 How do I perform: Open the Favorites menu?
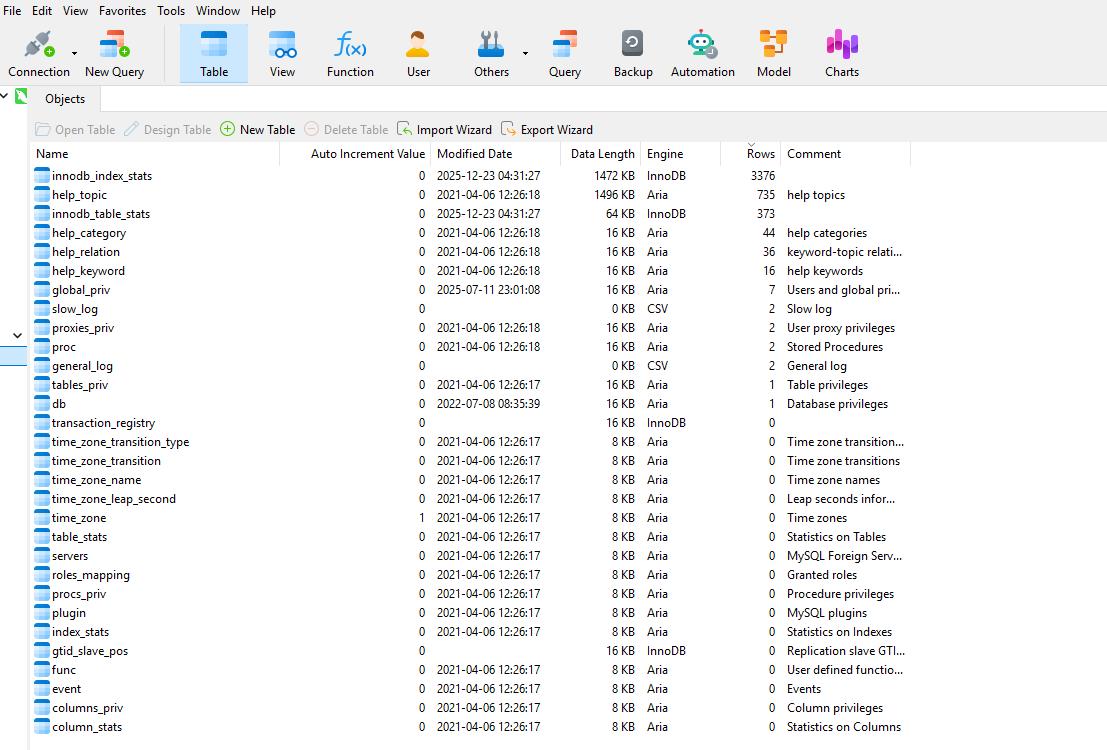pyautogui.click(x=122, y=11)
